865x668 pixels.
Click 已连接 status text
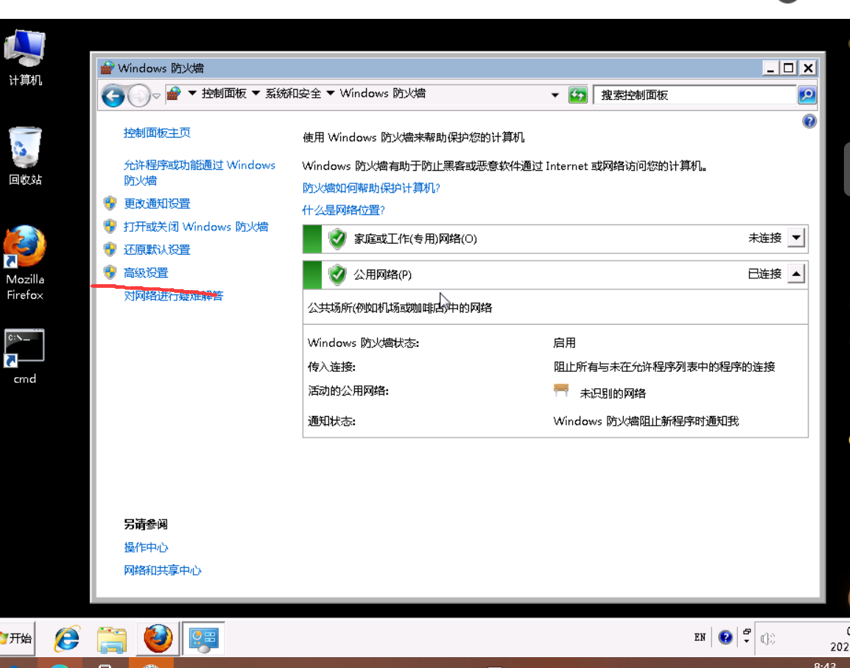[x=765, y=274]
